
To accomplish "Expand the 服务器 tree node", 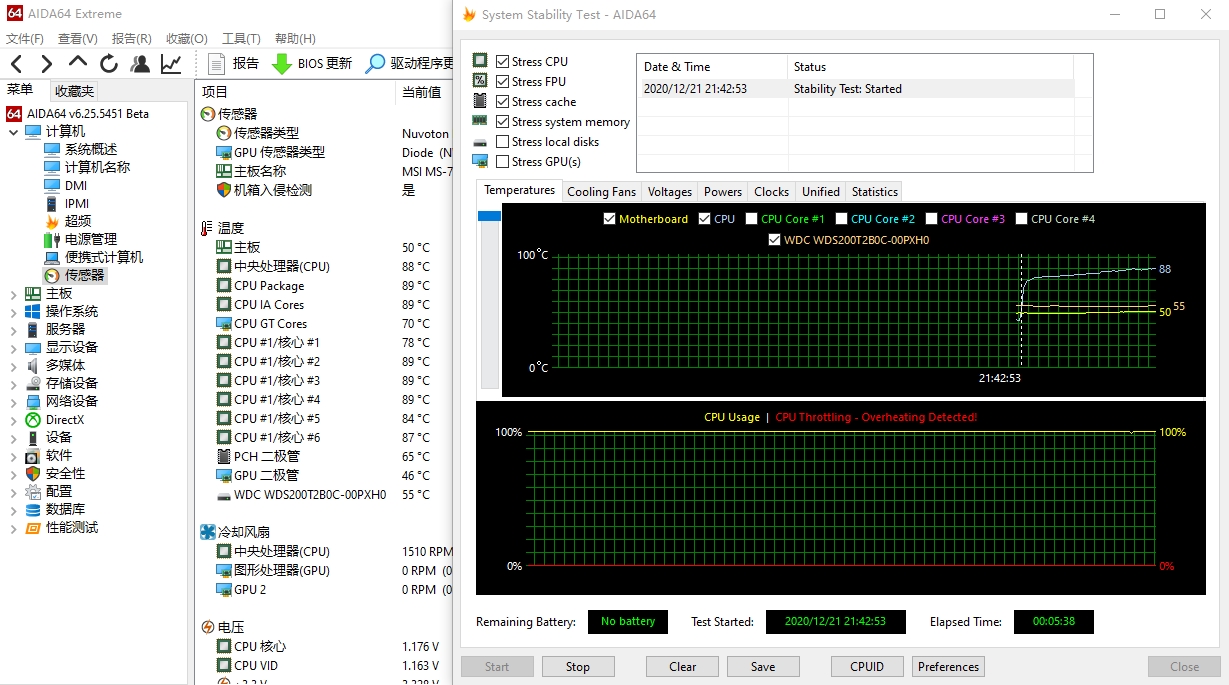I will pos(13,329).
